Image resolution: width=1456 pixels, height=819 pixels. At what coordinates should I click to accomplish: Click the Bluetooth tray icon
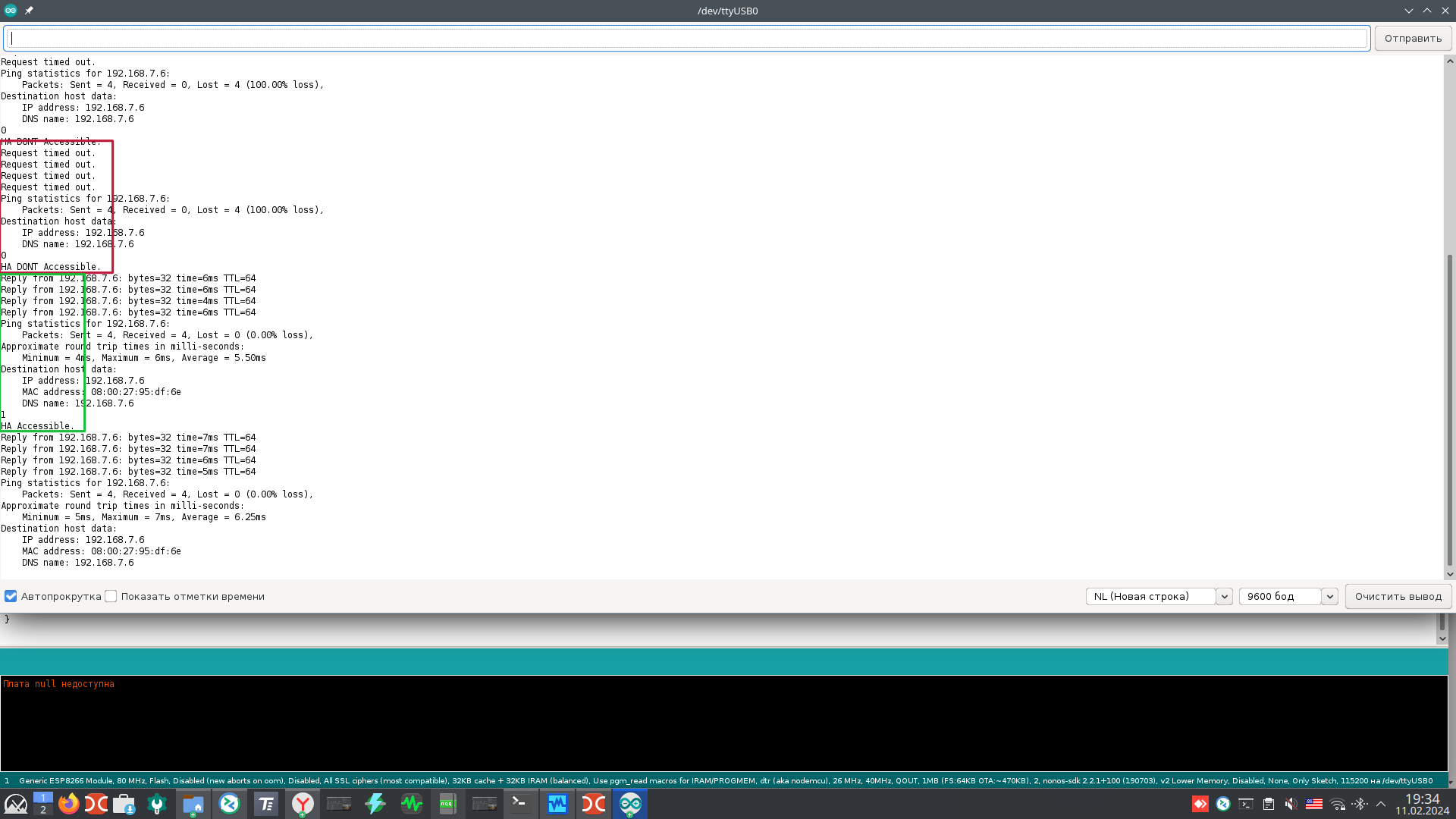coord(1359,804)
